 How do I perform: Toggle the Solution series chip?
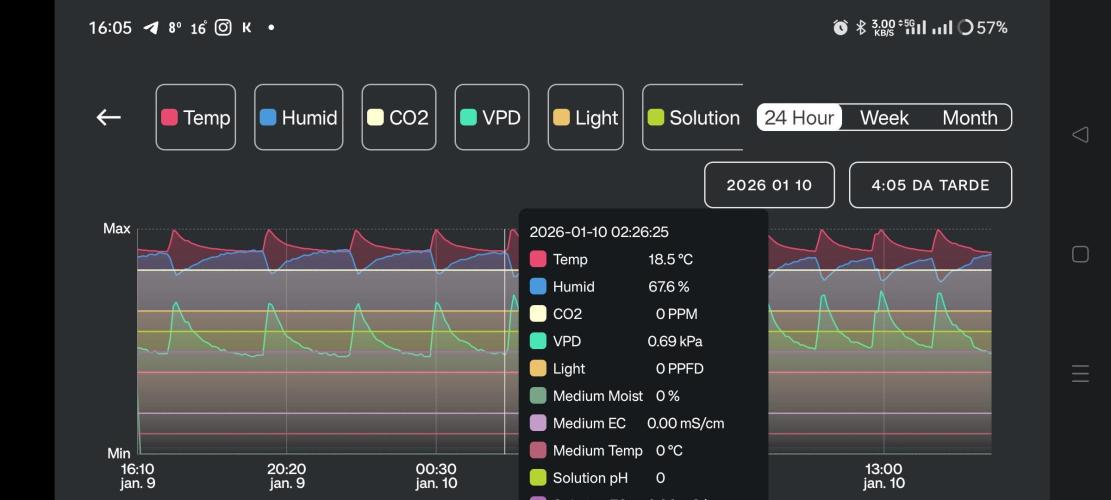[693, 117]
